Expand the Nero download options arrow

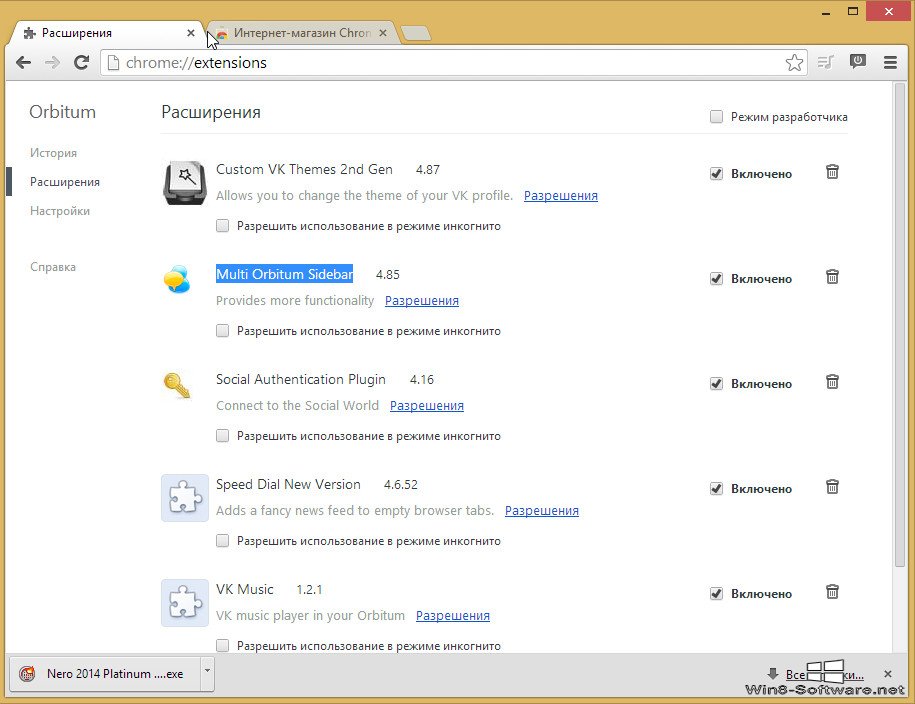(207, 672)
